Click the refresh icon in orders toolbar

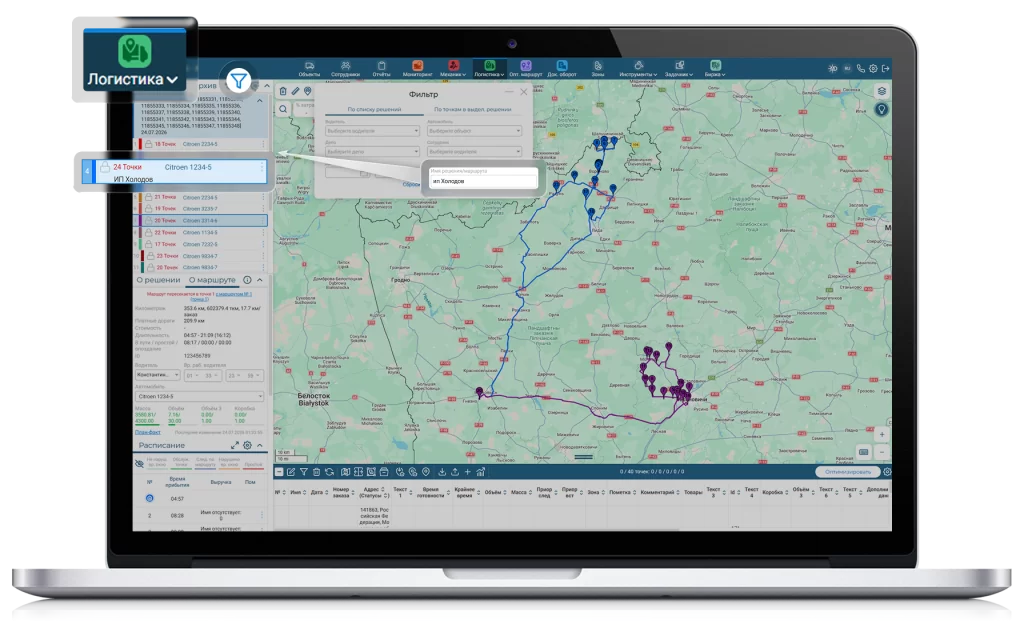[329, 472]
